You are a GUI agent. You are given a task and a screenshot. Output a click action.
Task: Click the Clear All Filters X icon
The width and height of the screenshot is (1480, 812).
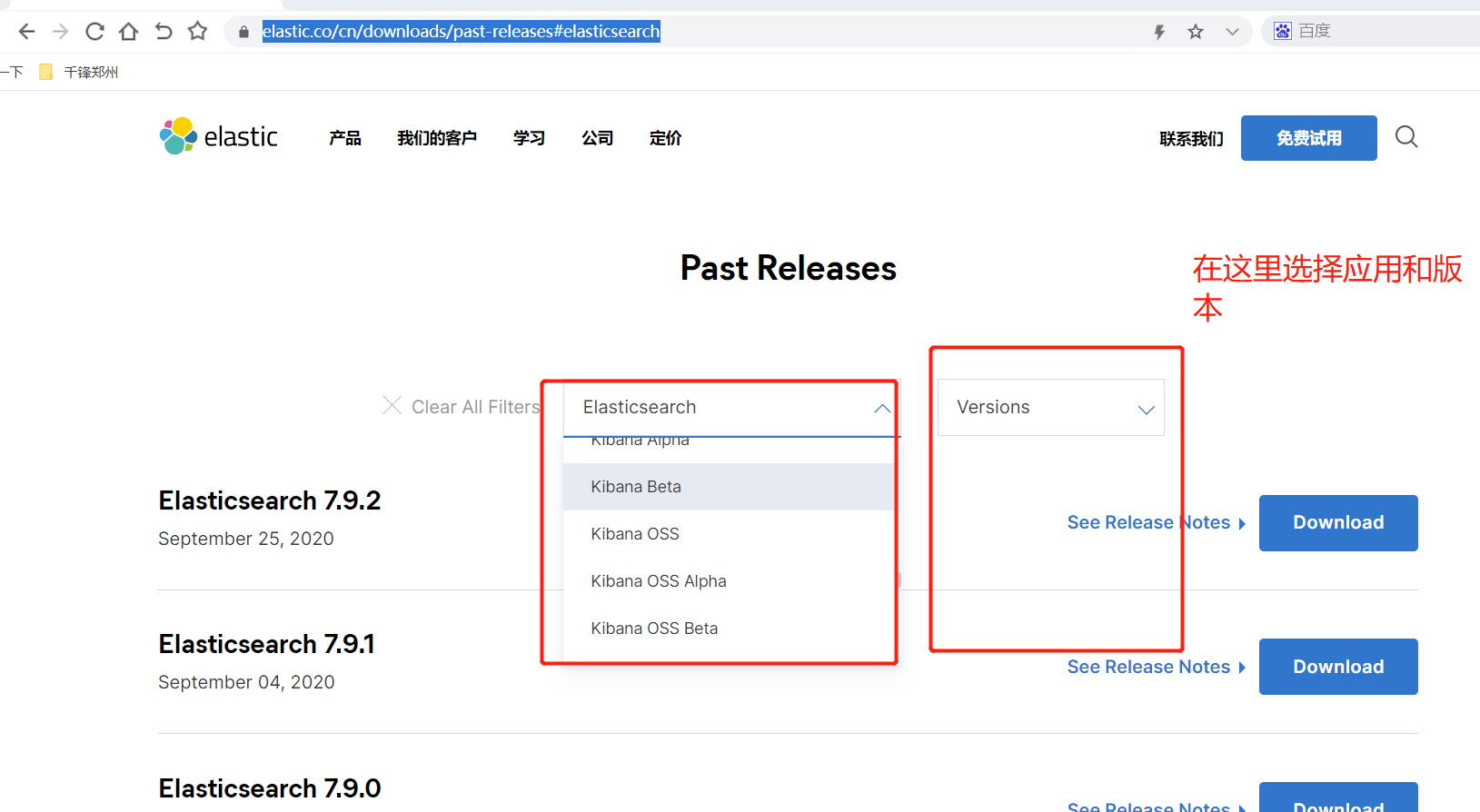[392, 405]
